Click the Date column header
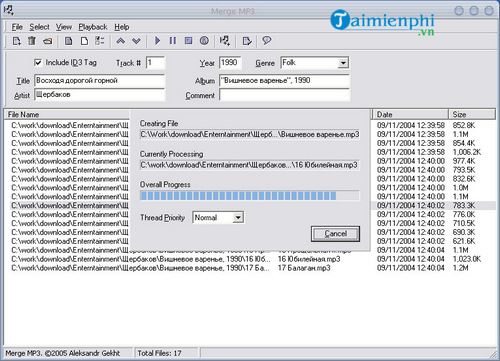Viewport: 500px width, 361px height. [x=410, y=114]
